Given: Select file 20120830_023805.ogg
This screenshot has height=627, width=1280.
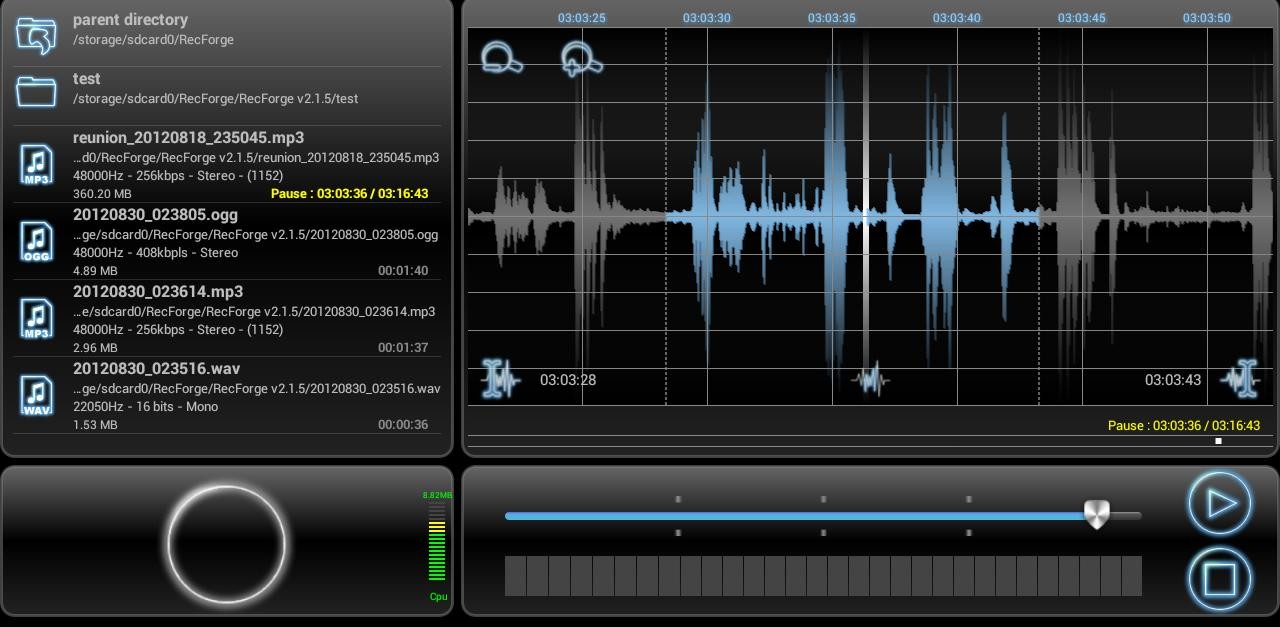Looking at the screenshot, I should click(228, 241).
